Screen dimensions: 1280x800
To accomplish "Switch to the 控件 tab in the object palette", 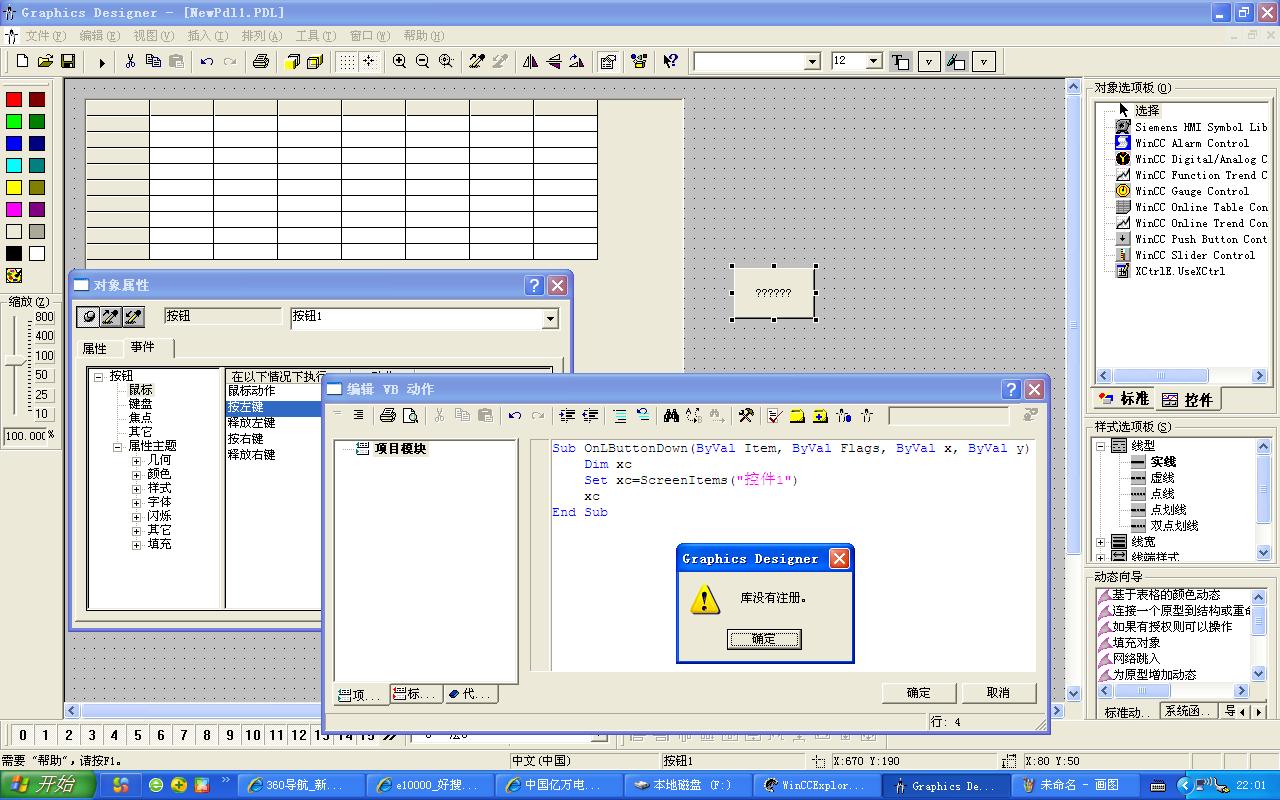I will point(1187,399).
